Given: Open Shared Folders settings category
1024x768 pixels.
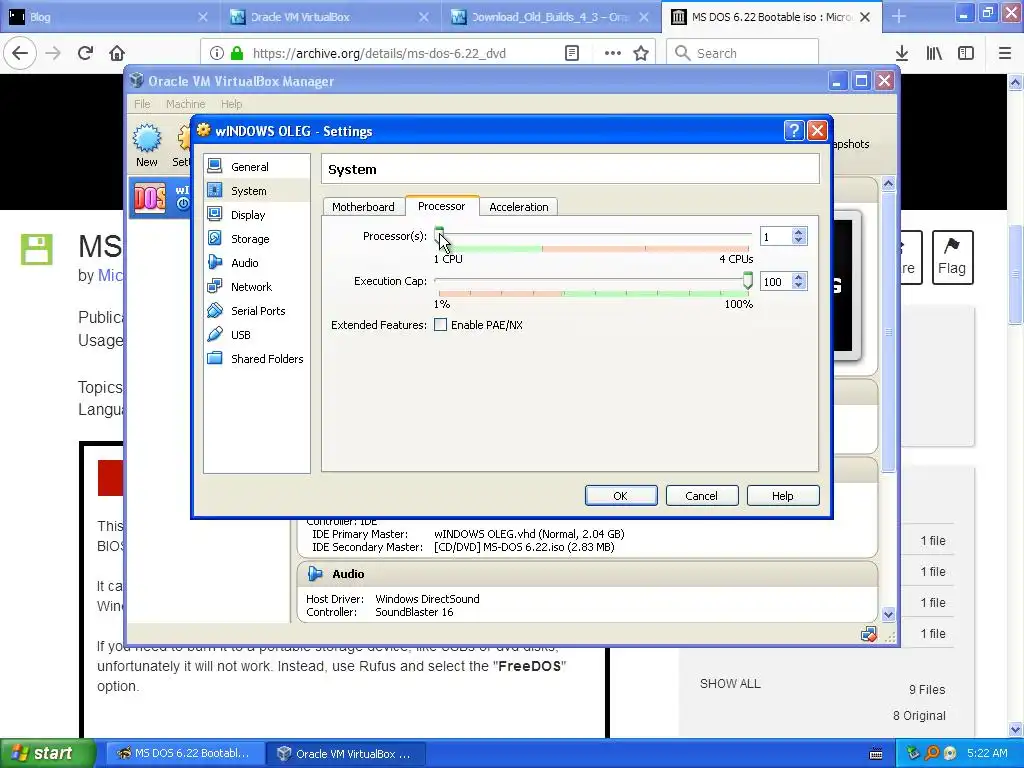Looking at the screenshot, I should pyautogui.click(x=257, y=359).
